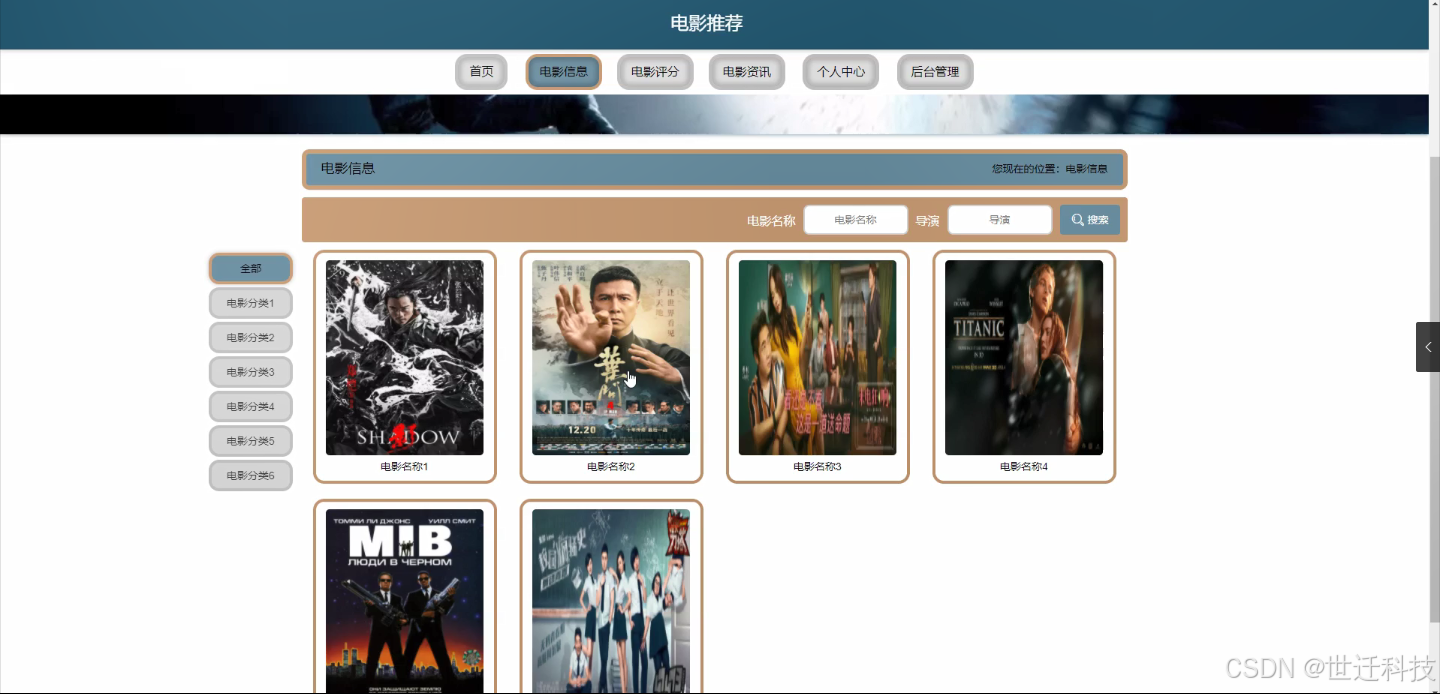Viewport: 1440px width, 694px height.
Task: Open the 电影评分 tab
Action: (655, 72)
